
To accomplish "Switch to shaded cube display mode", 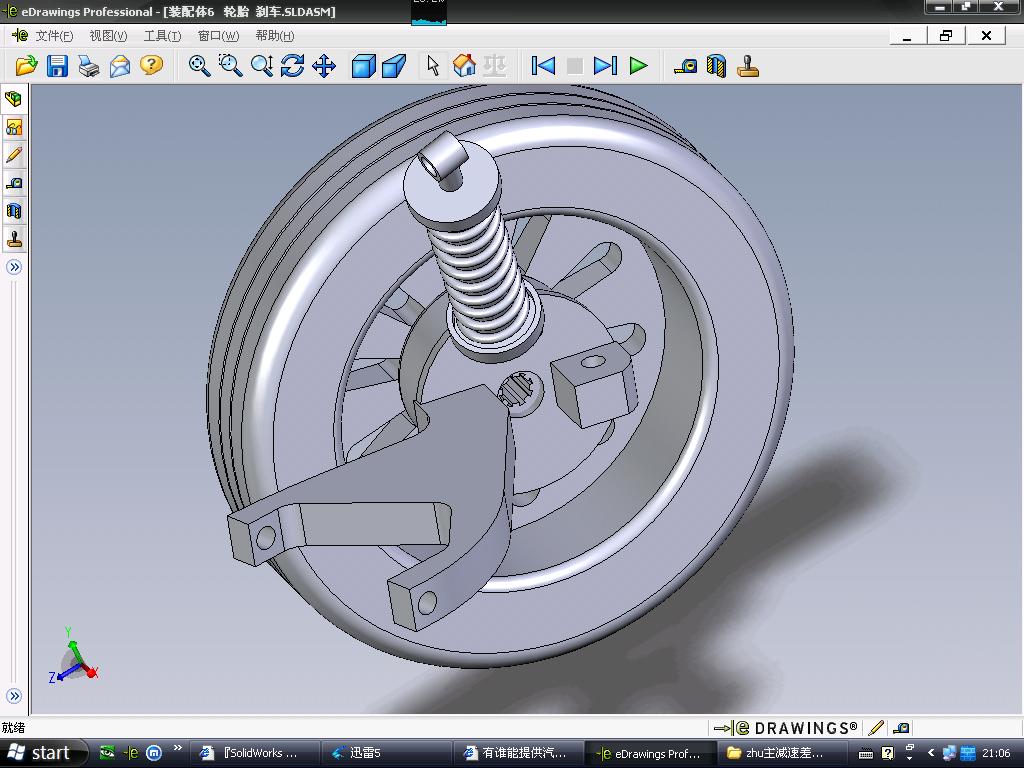I will click(x=363, y=66).
